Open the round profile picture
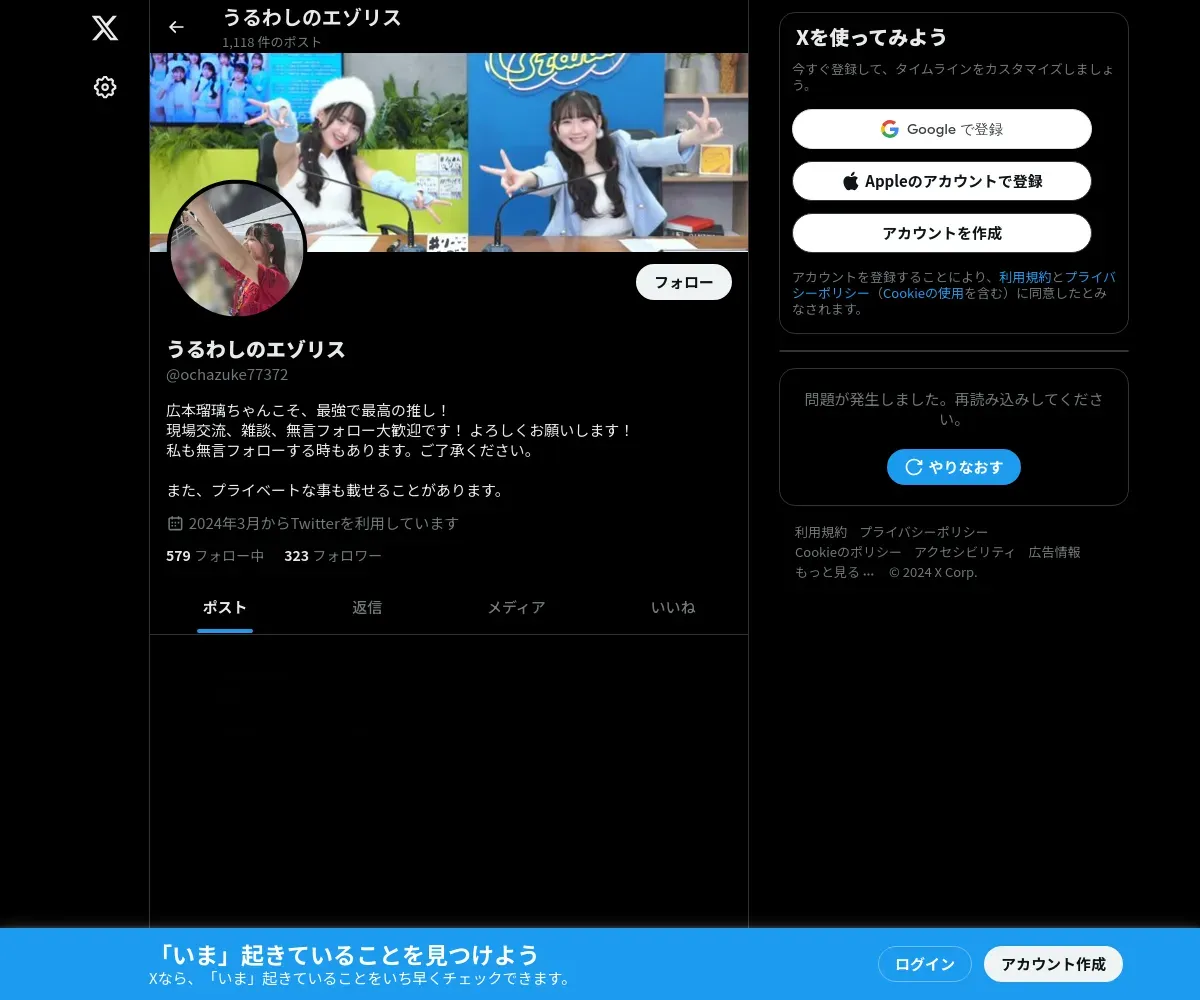This screenshot has height=1000, width=1200. coord(237,250)
